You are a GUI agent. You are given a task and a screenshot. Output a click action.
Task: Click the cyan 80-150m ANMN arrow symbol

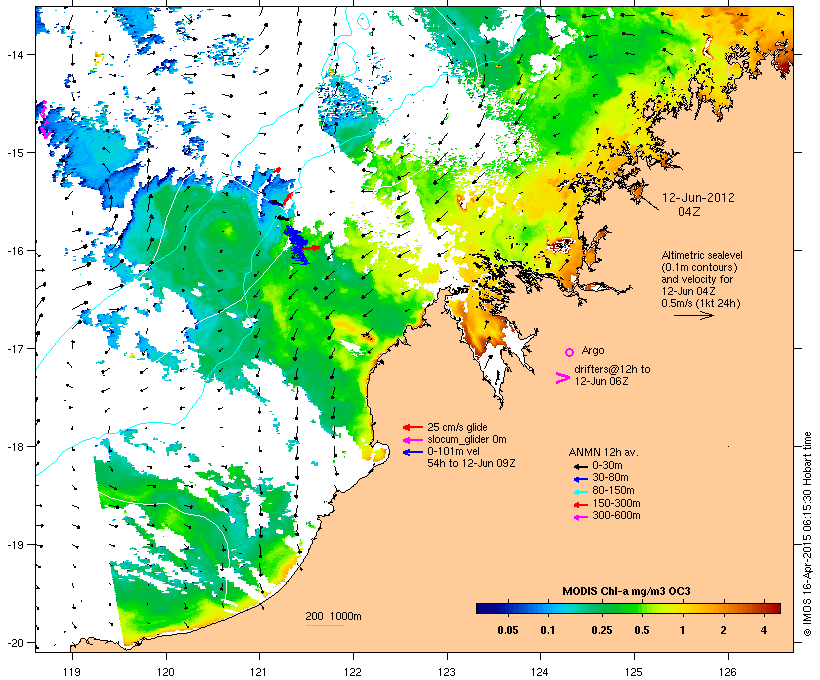tap(580, 492)
